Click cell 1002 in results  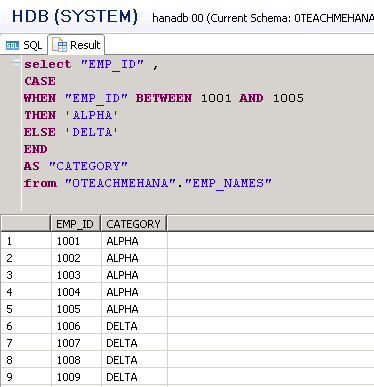(76, 258)
